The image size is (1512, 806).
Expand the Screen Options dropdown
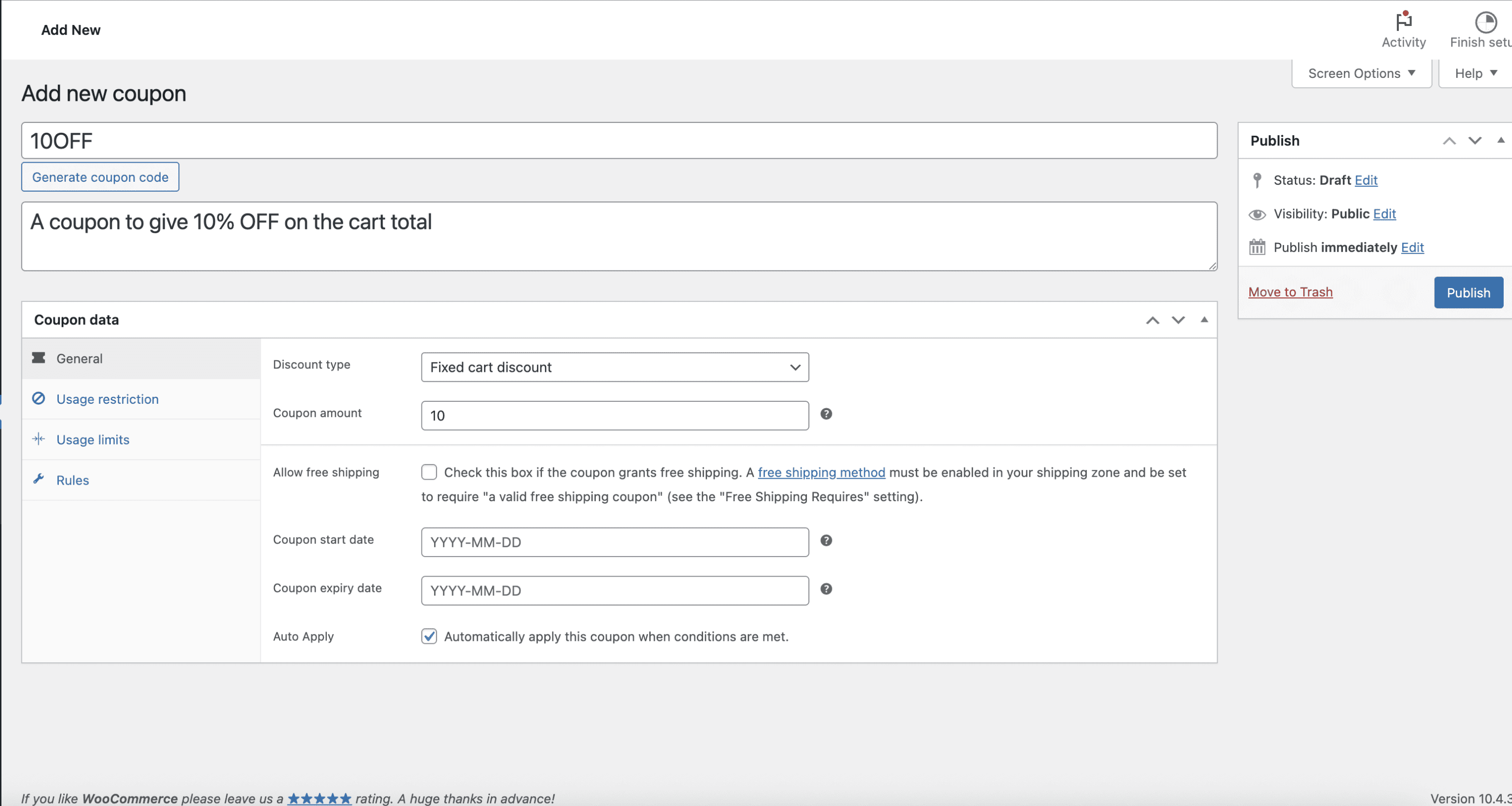pyautogui.click(x=1361, y=73)
